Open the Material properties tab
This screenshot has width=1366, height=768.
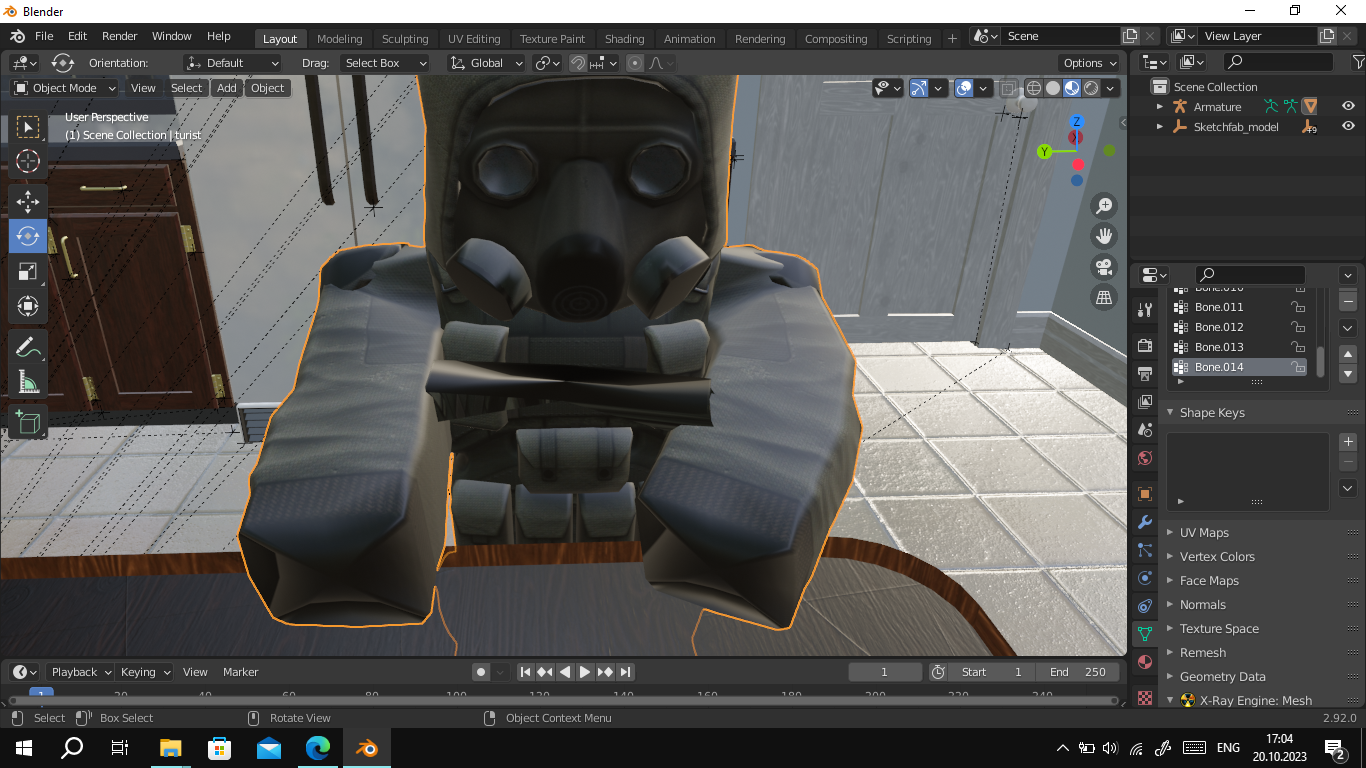(x=1145, y=662)
